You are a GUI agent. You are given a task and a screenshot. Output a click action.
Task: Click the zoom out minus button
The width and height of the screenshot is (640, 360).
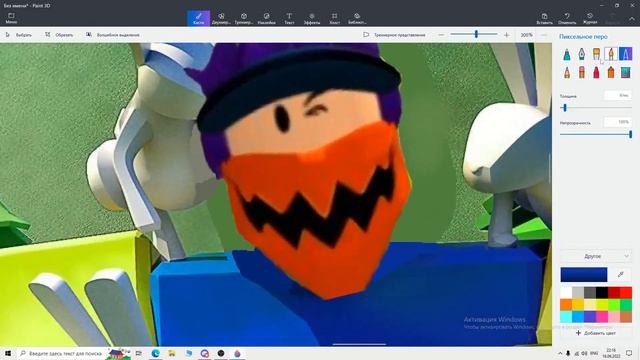pos(441,35)
